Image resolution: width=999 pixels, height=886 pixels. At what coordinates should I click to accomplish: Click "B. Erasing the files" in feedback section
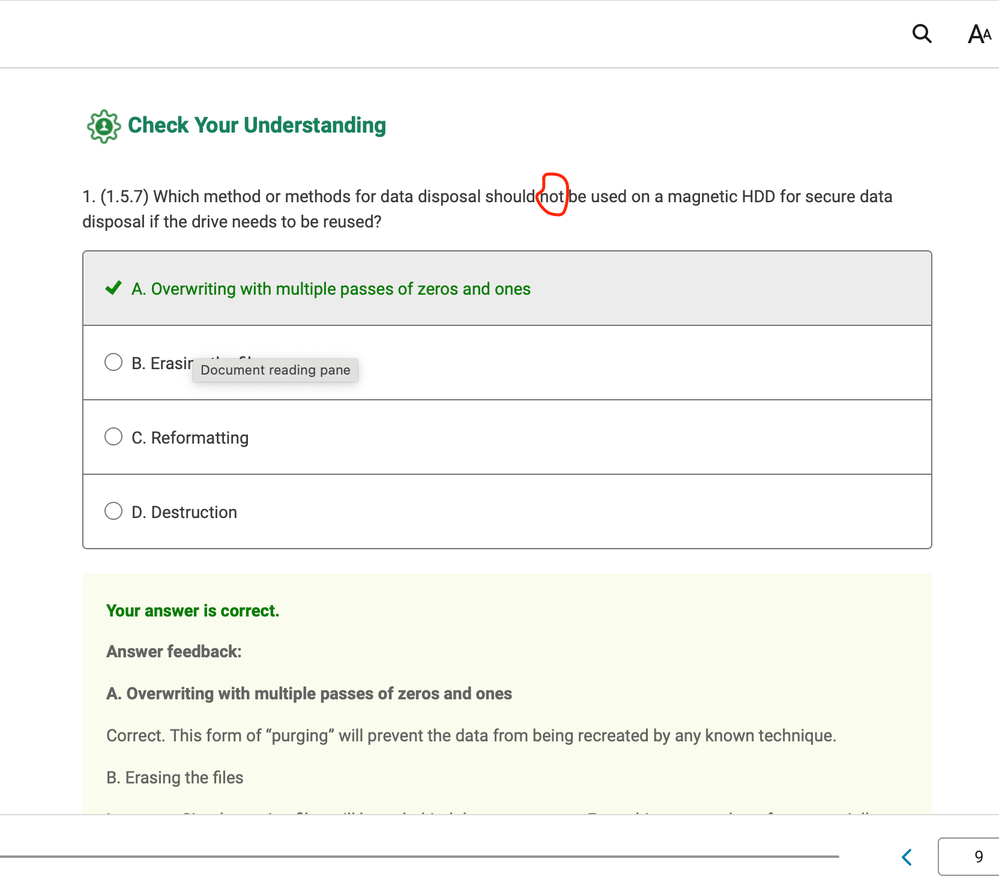coord(175,778)
